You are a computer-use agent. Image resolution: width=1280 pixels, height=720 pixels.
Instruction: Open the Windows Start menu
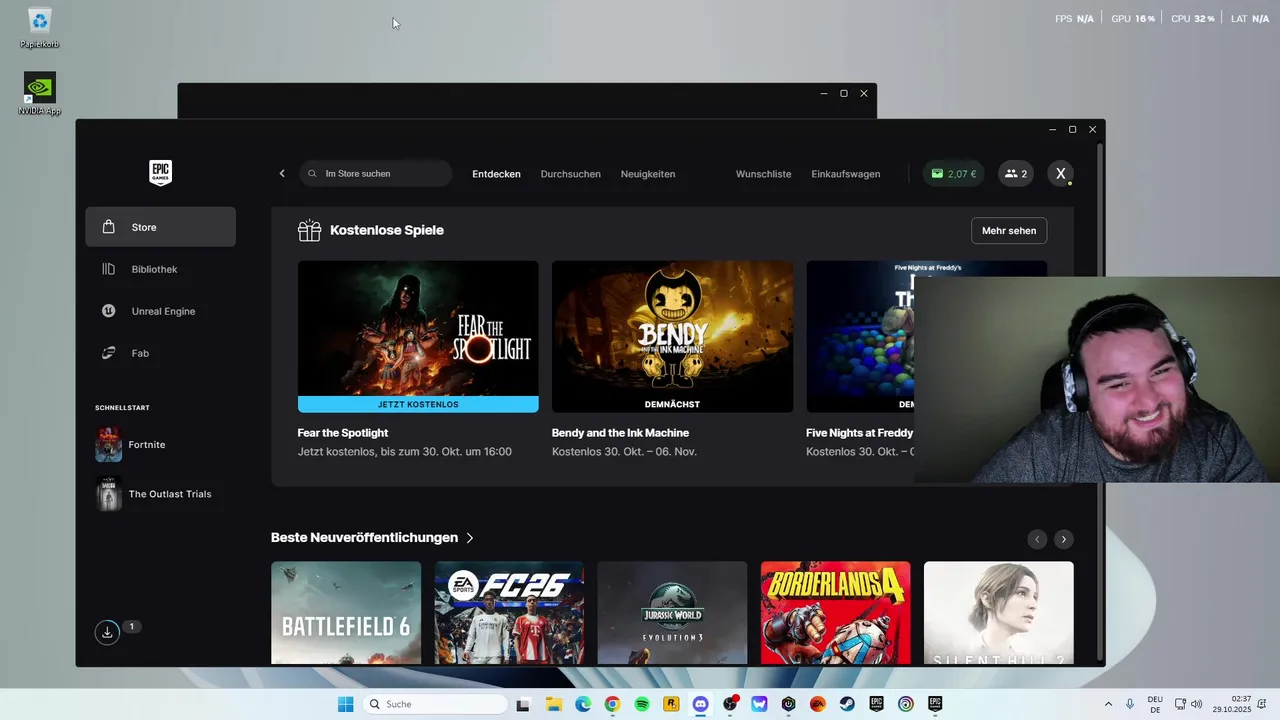pyautogui.click(x=345, y=704)
